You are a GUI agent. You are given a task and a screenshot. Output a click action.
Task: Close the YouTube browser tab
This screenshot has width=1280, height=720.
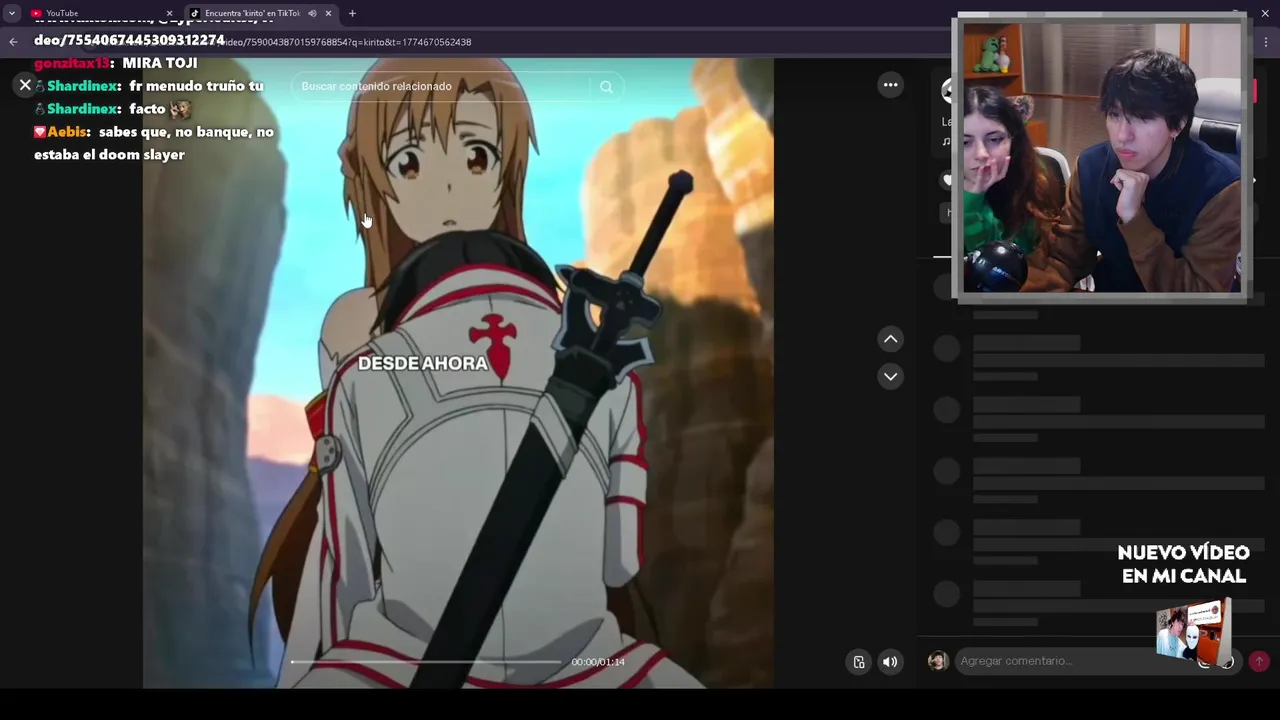pos(169,13)
